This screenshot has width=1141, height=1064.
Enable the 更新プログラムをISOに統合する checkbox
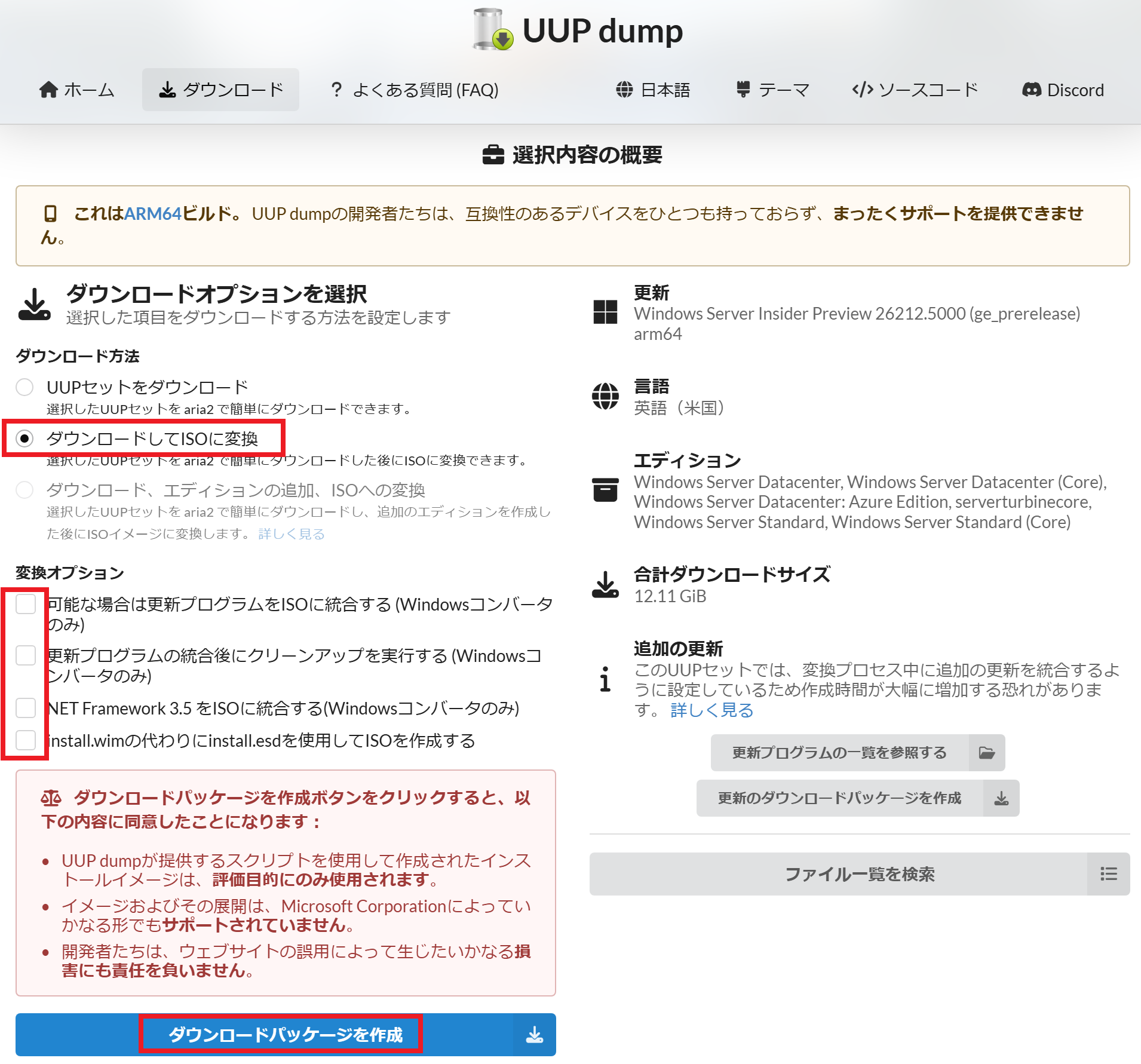(x=26, y=604)
